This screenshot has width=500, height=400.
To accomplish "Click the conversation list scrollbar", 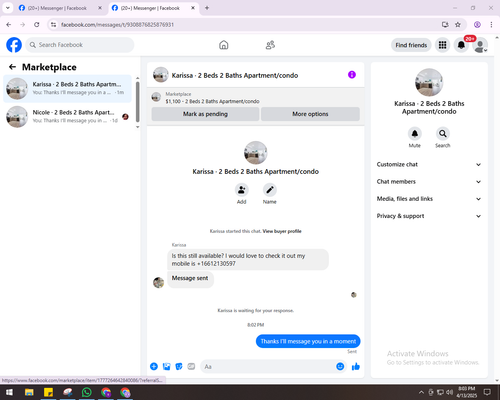I will [137, 103].
